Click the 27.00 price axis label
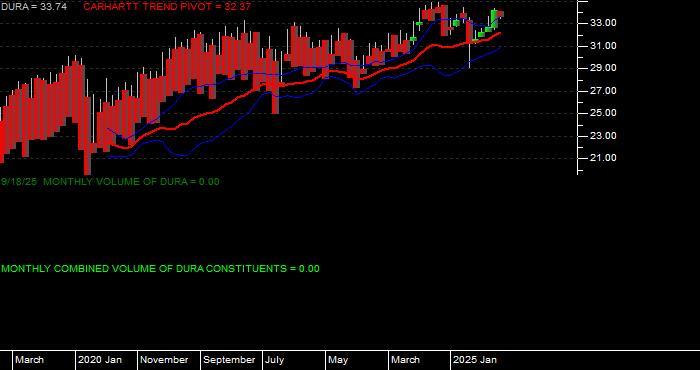The height and width of the screenshot is (370, 700). click(x=604, y=91)
